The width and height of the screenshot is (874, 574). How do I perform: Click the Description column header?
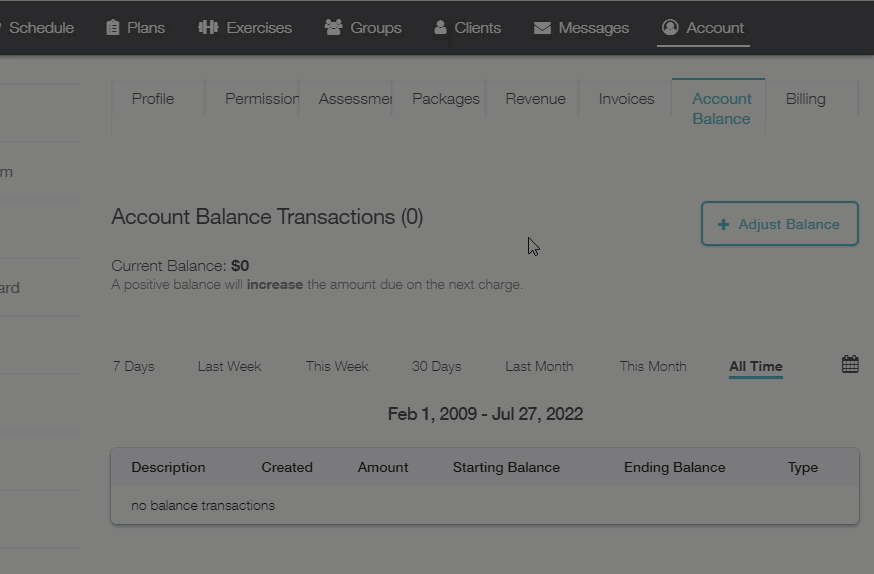[x=168, y=467]
